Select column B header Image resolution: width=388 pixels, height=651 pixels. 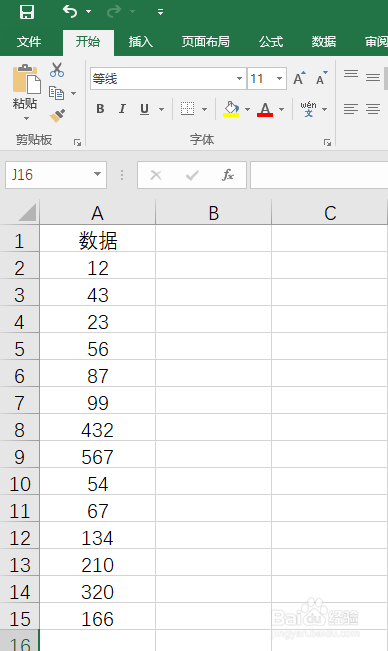click(x=213, y=213)
